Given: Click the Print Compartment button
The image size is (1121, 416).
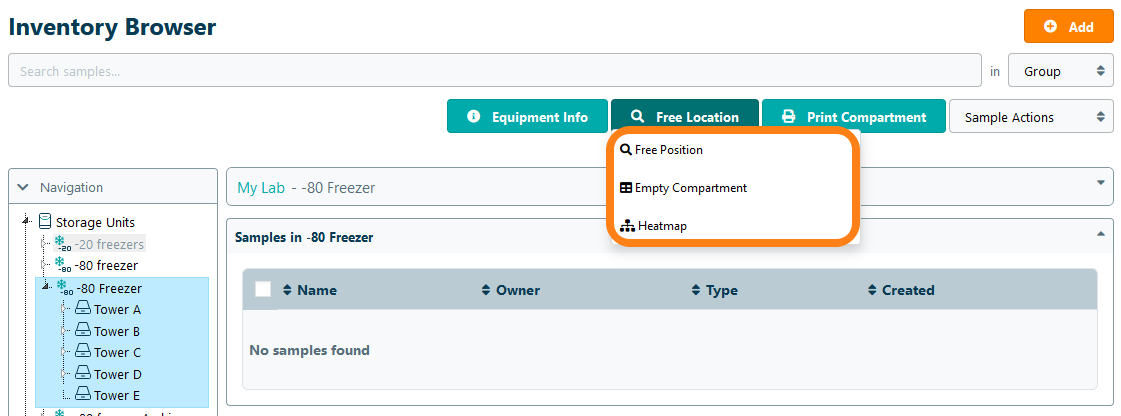Looking at the screenshot, I should [853, 117].
